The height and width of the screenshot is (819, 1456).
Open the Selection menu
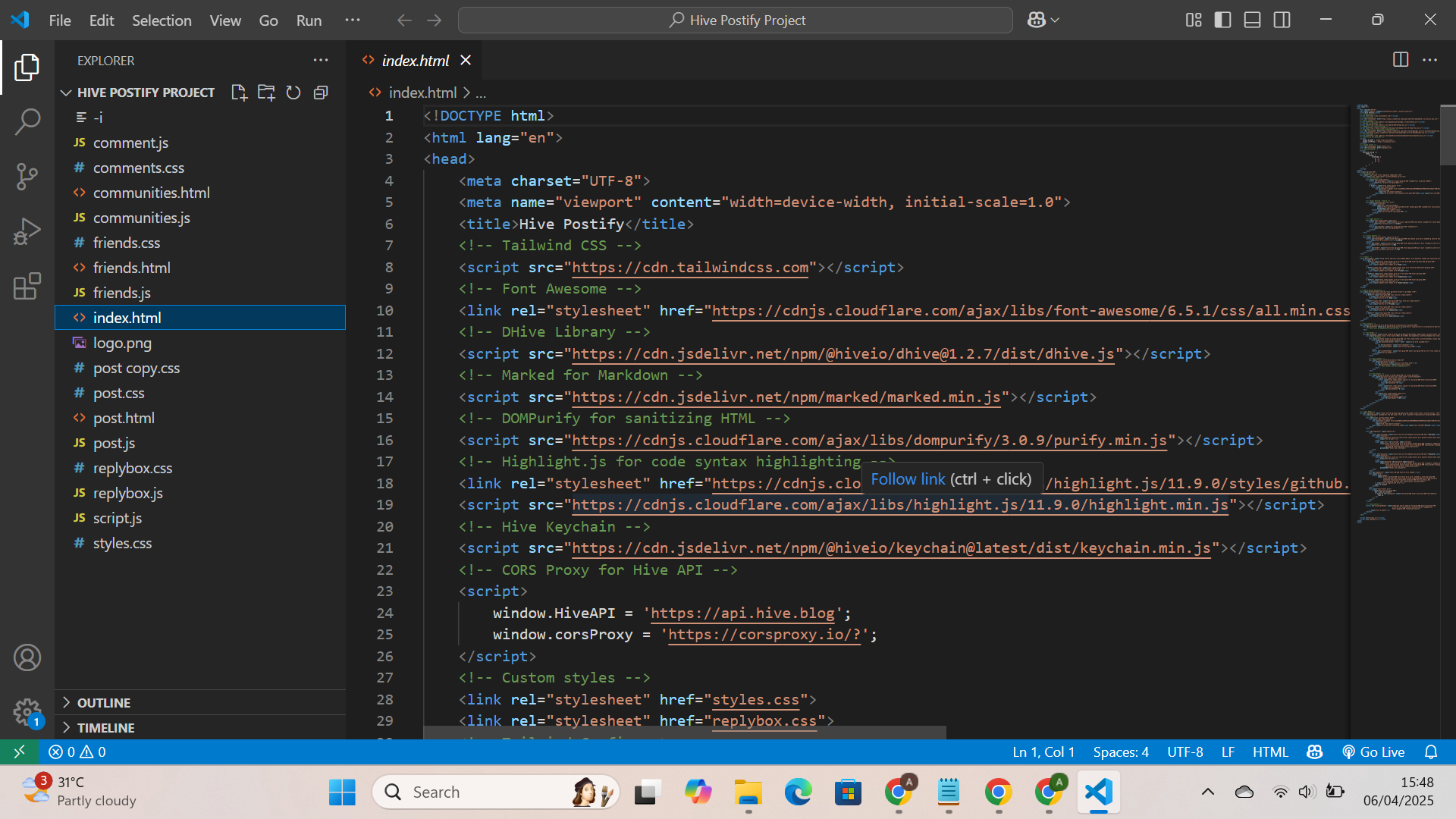click(x=162, y=20)
